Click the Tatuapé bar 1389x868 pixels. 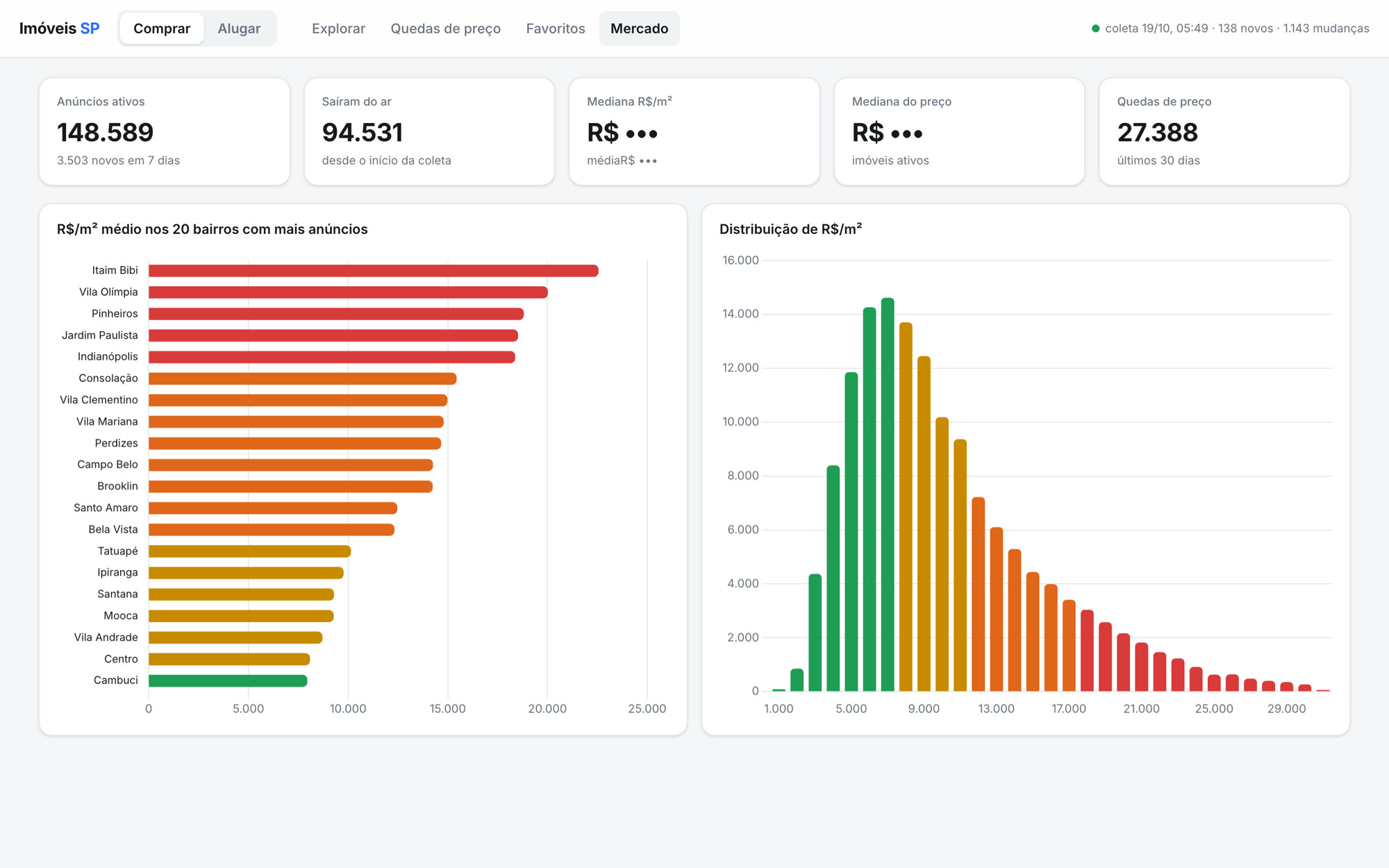pyautogui.click(x=249, y=551)
